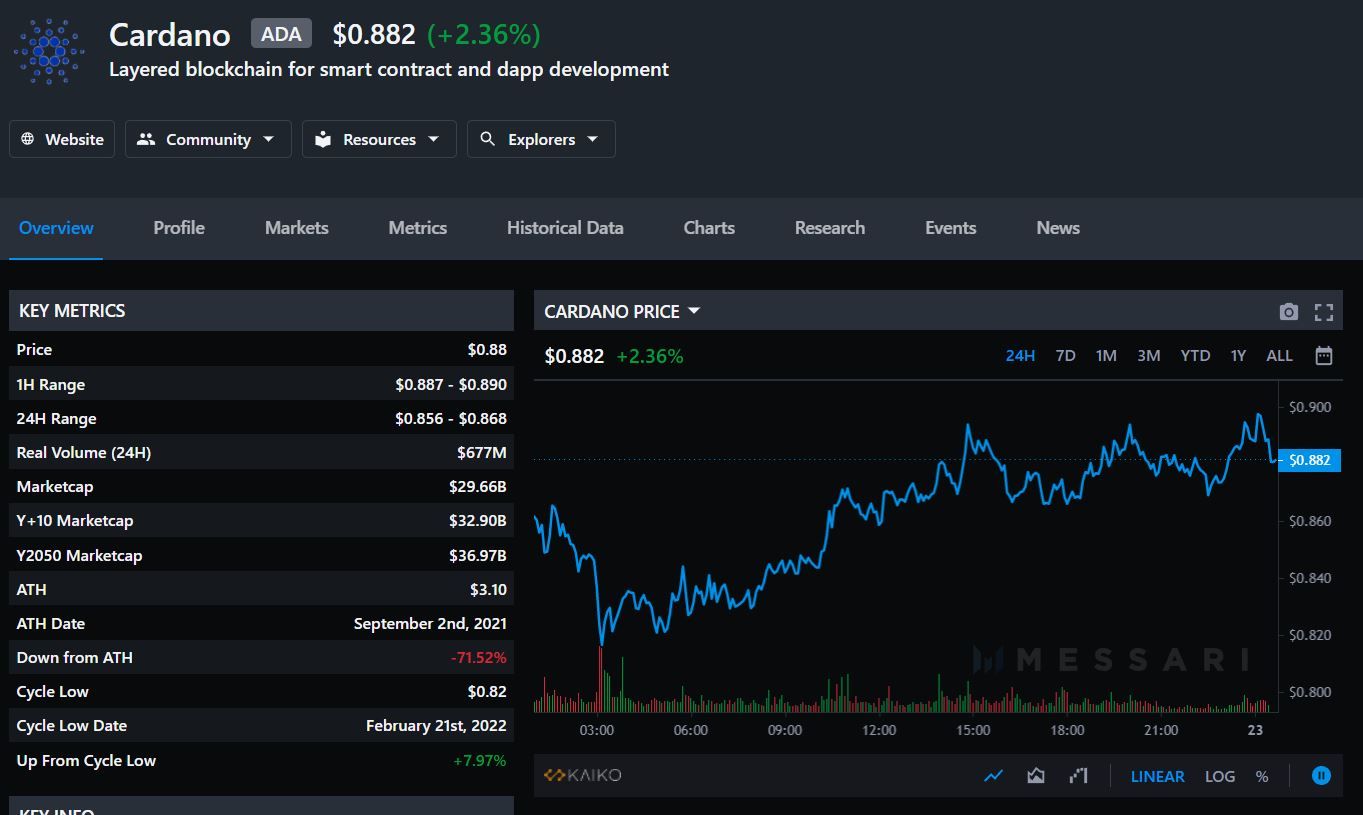Switch to area chart type

[x=1036, y=776]
